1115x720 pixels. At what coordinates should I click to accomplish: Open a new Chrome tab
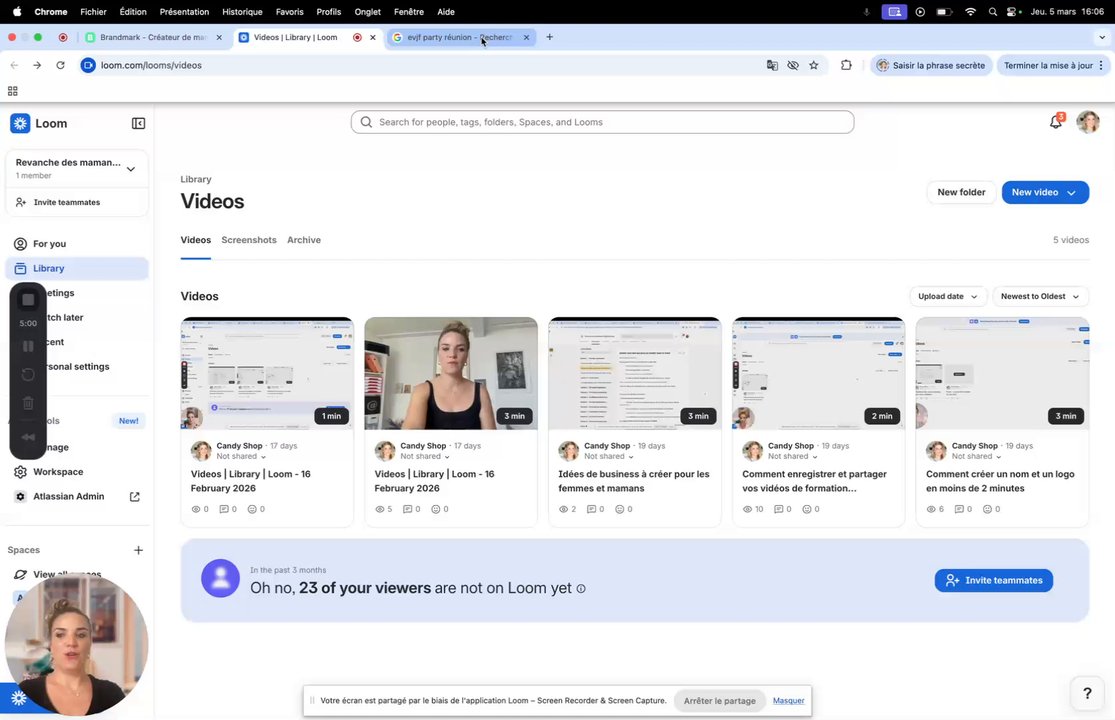point(549,37)
